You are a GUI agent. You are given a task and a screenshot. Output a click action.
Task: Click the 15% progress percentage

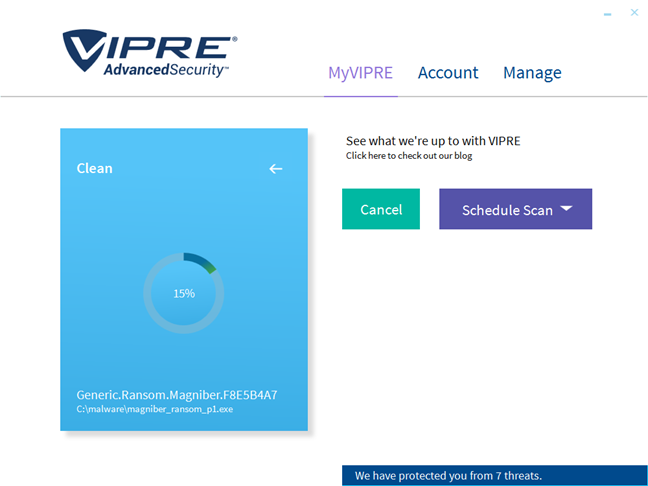[x=184, y=294]
